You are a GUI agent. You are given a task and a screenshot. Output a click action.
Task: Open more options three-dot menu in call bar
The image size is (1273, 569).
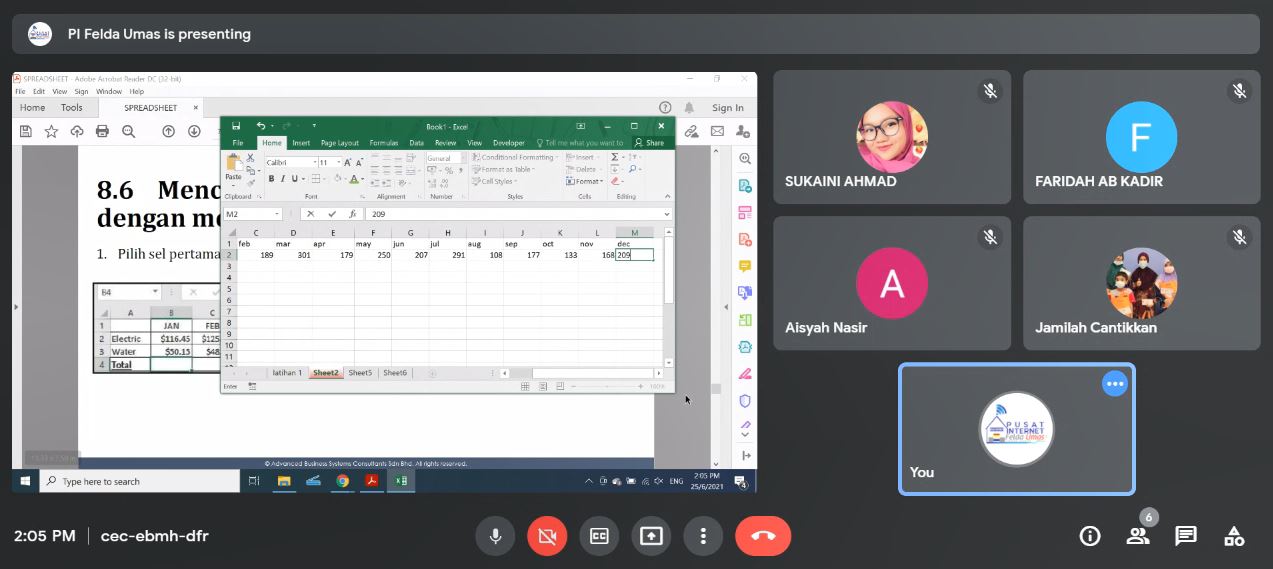703,536
